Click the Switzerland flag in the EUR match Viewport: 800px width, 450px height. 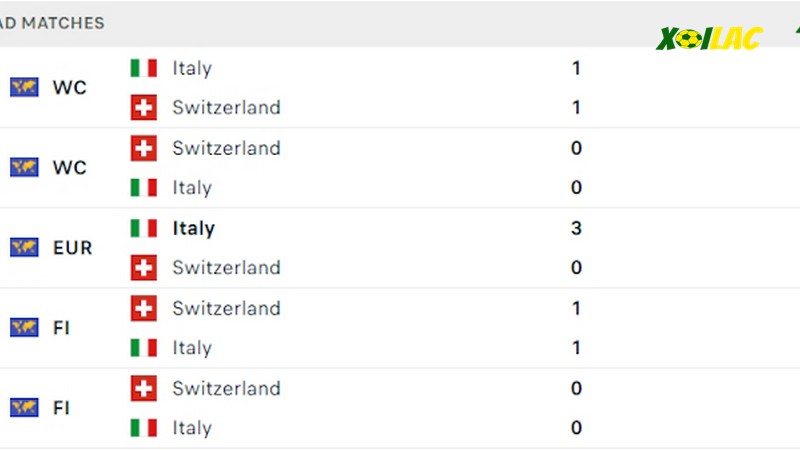coord(143,267)
